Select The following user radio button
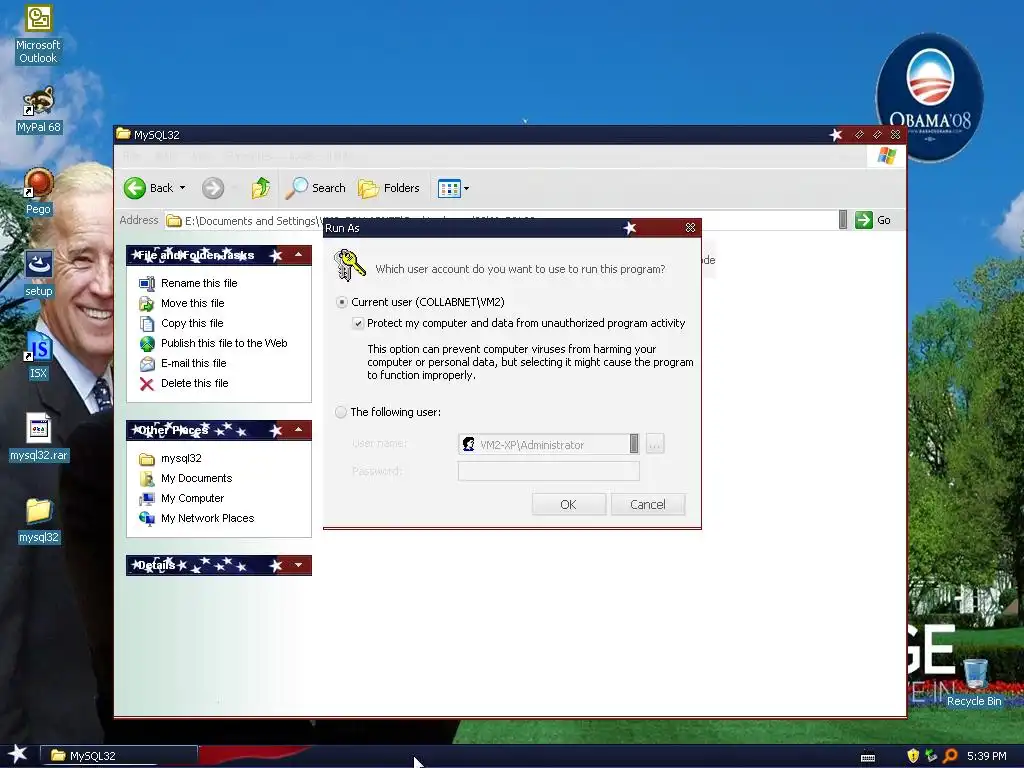 [x=341, y=412]
